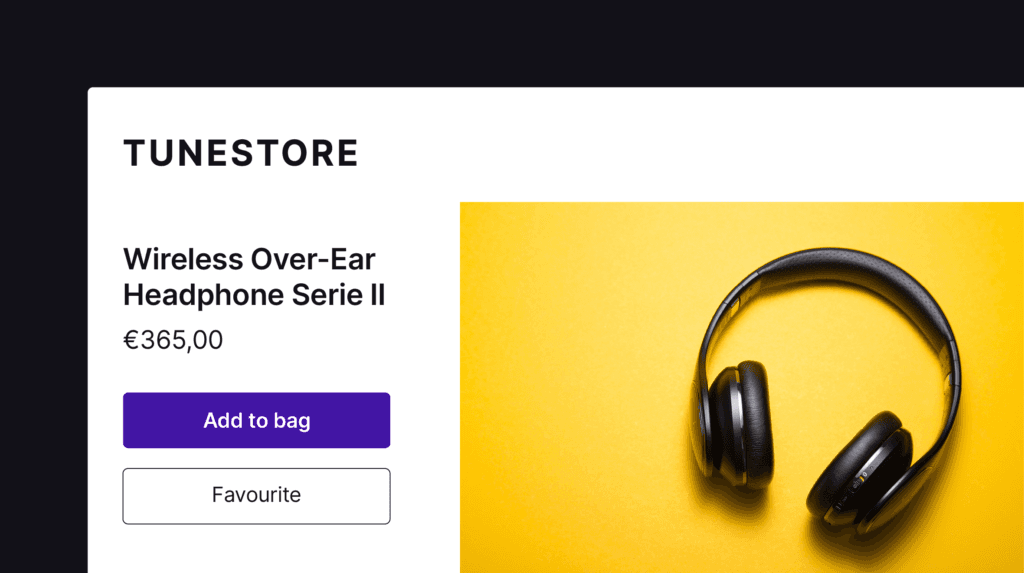Click the "Add to bag" label text
Viewport: 1024px width, 573px height.
(257, 421)
